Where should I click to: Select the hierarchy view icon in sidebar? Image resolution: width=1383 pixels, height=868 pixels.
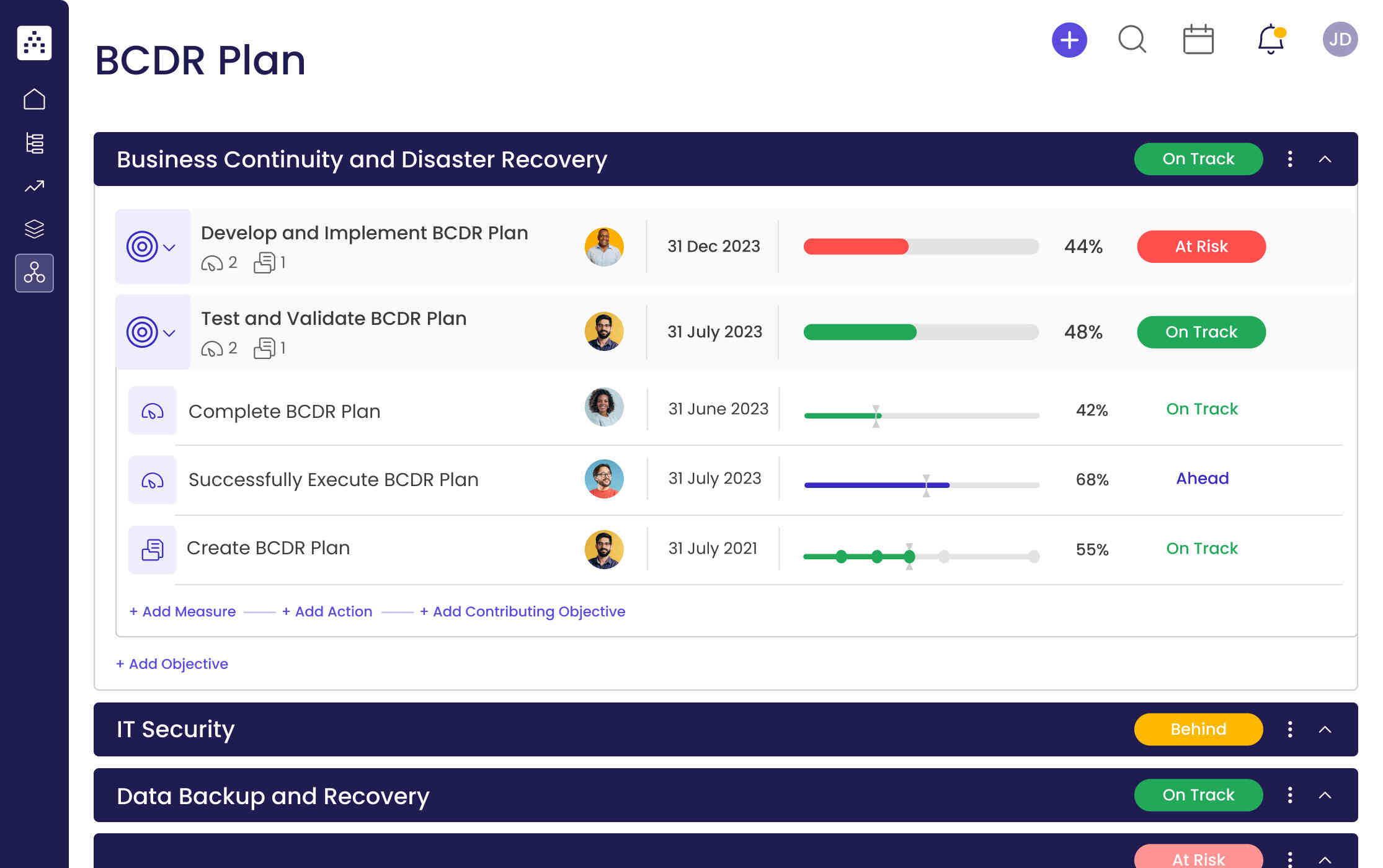[x=34, y=143]
